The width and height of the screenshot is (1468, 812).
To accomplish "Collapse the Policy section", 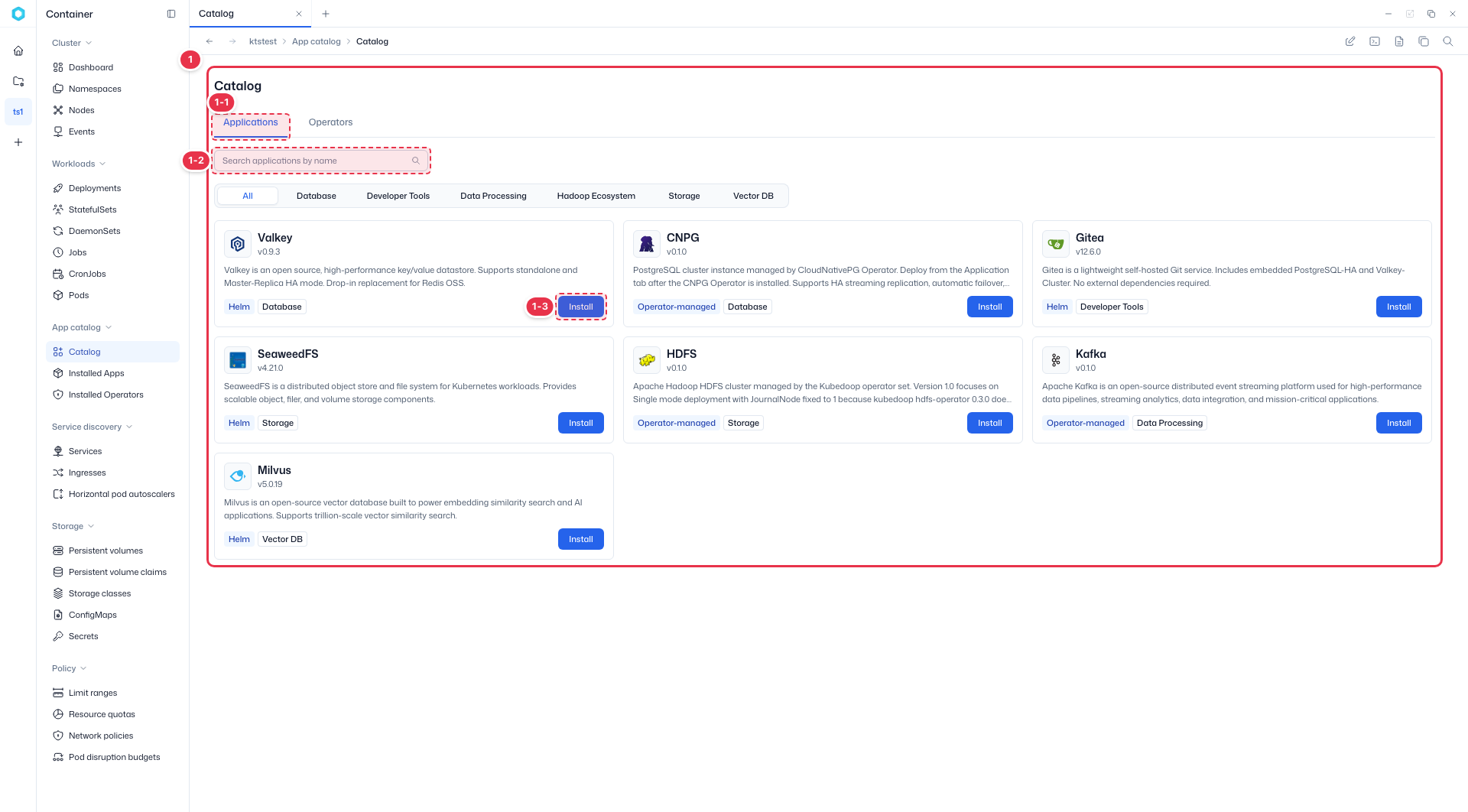I will coord(70,668).
